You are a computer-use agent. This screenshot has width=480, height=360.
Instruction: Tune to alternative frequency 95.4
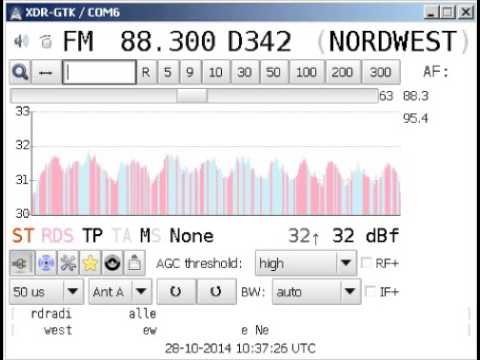pos(415,118)
